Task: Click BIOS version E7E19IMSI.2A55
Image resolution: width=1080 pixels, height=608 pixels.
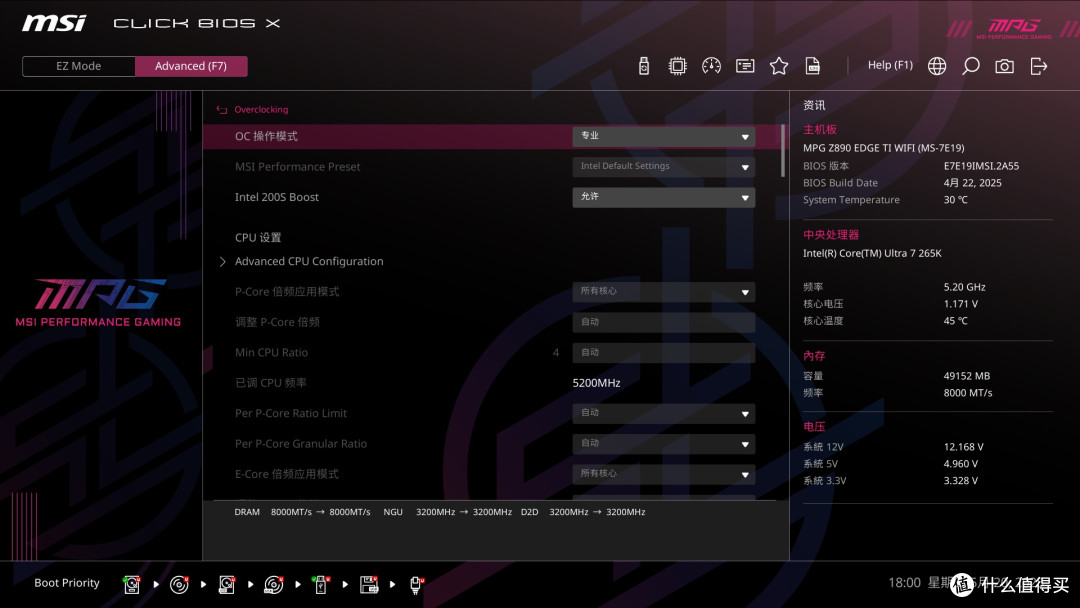Action: [982, 166]
